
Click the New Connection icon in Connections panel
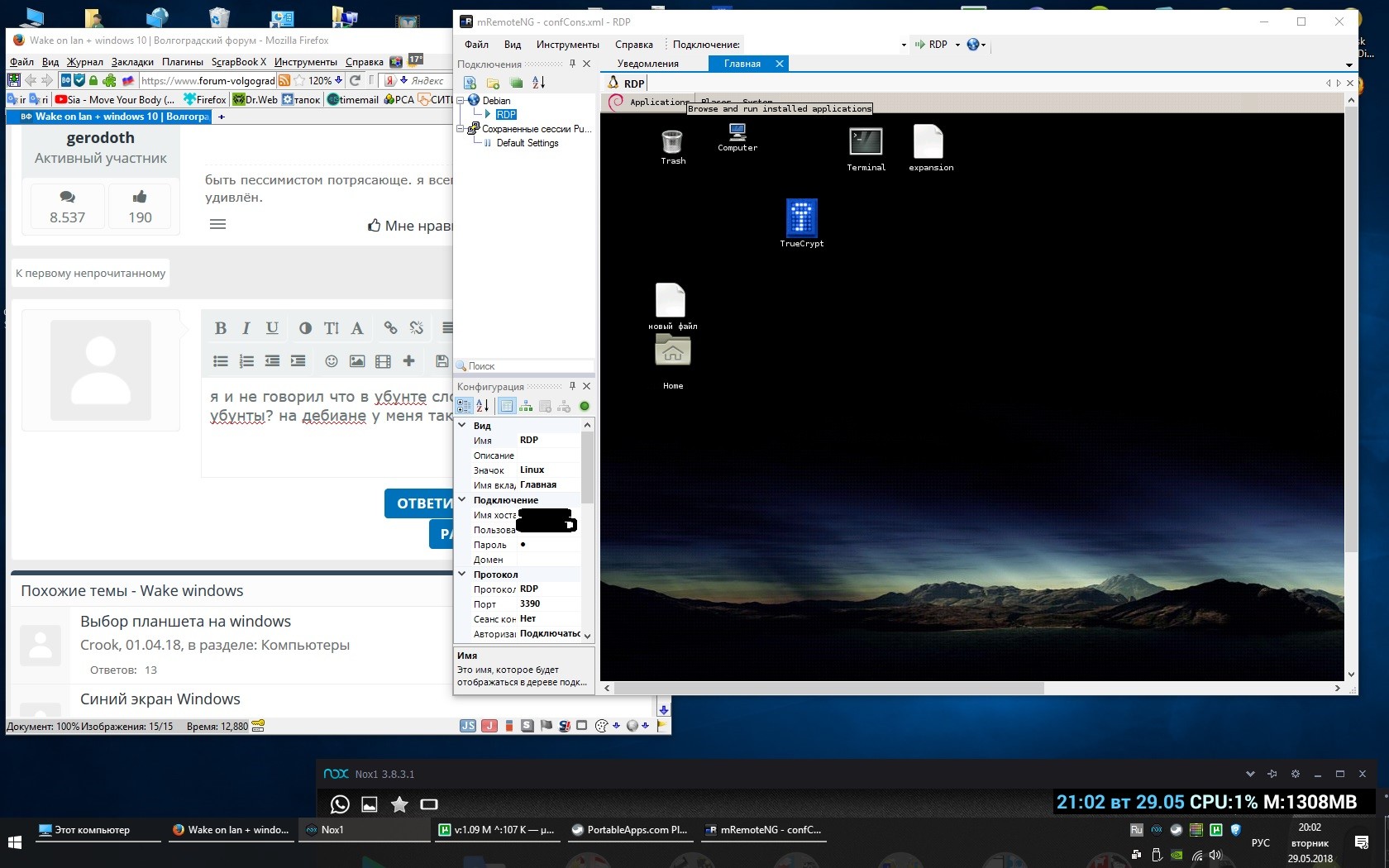pos(470,83)
